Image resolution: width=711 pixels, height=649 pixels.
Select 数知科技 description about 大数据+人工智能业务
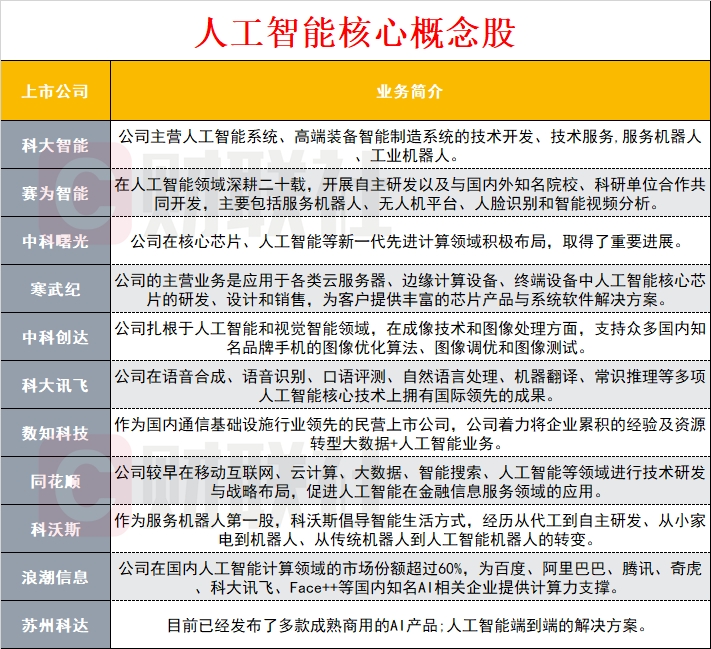coord(410,434)
